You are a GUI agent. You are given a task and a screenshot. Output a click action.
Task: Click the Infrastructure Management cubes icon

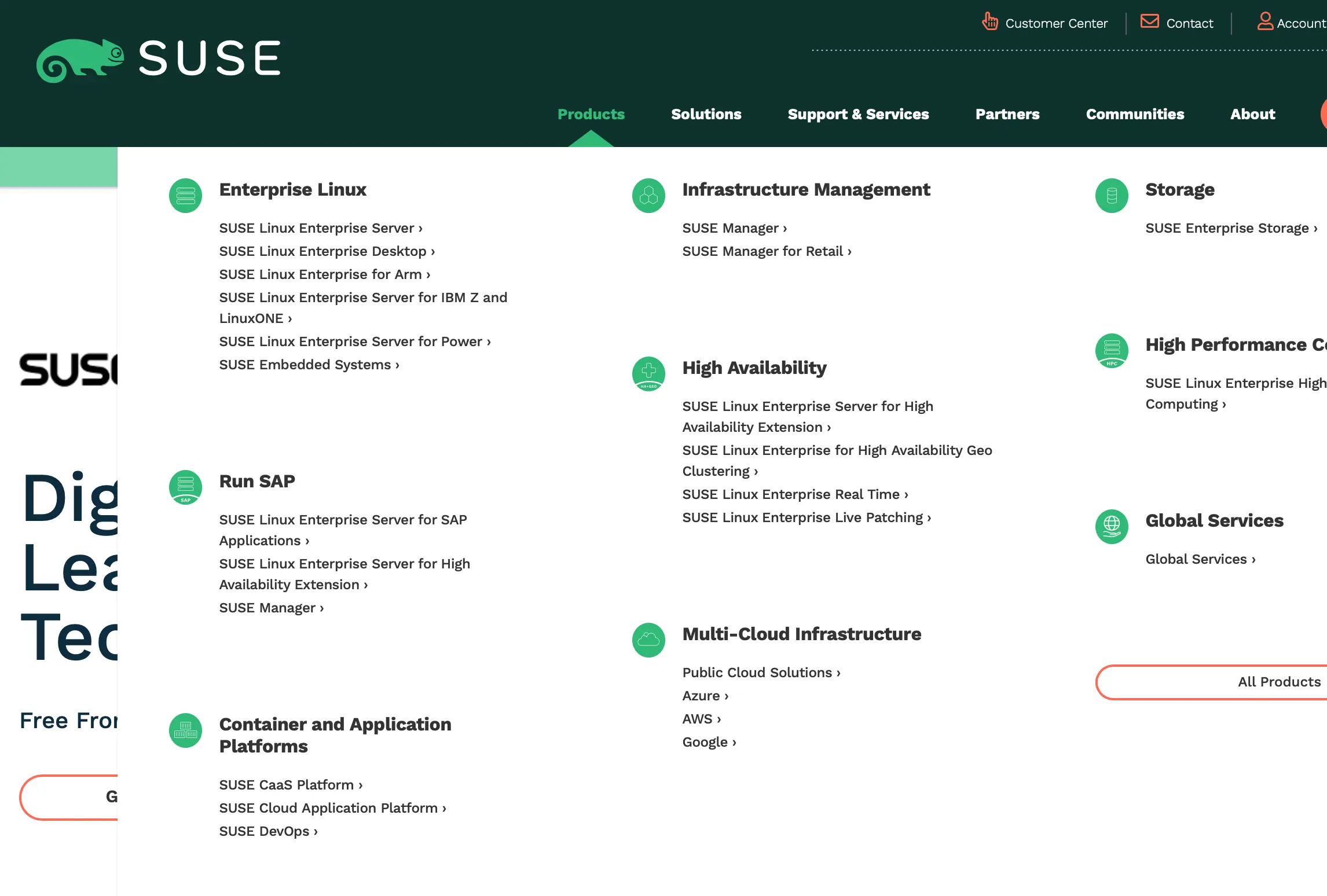pos(648,196)
